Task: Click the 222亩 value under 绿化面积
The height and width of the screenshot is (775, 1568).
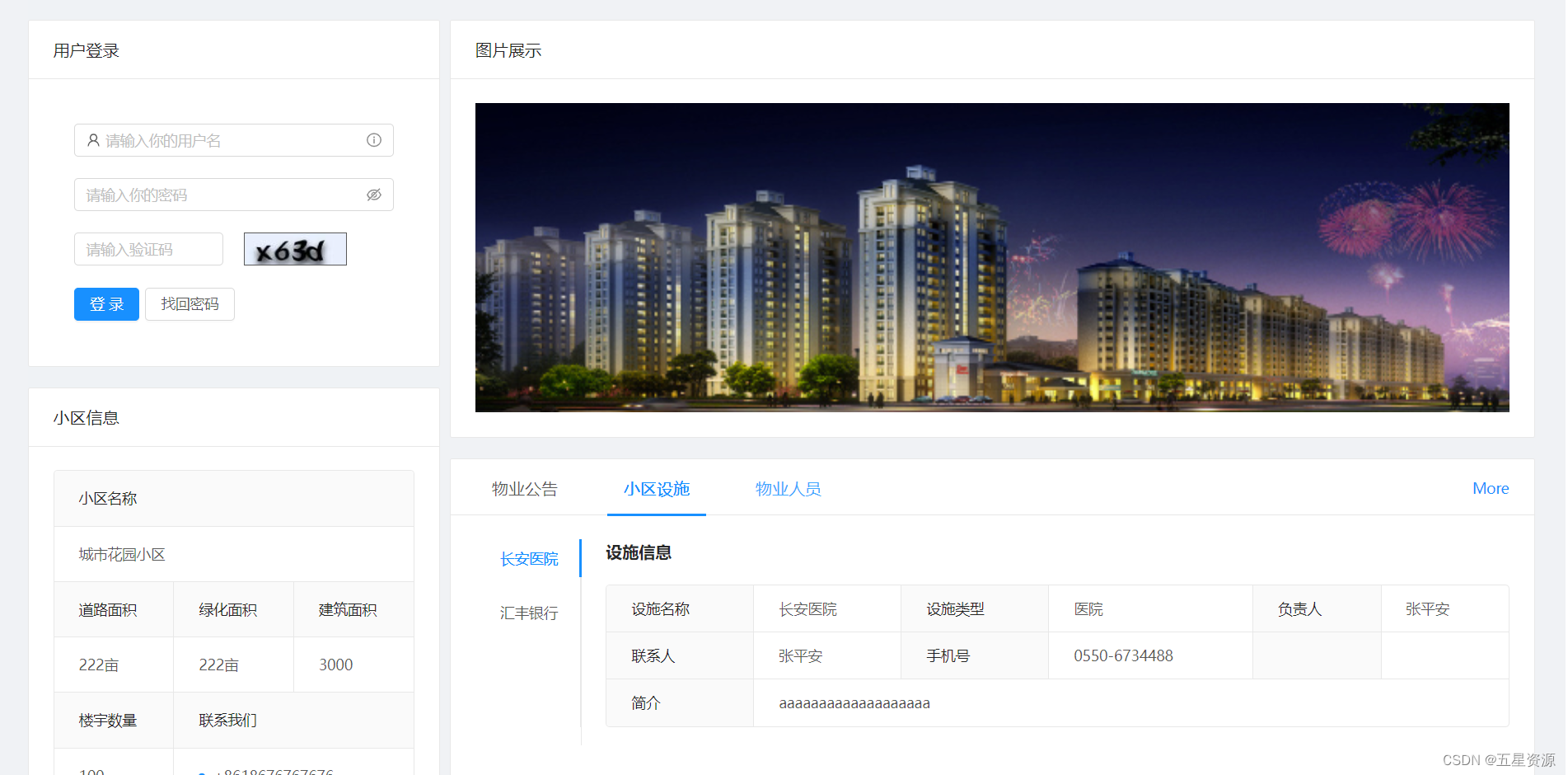Action: click(219, 665)
